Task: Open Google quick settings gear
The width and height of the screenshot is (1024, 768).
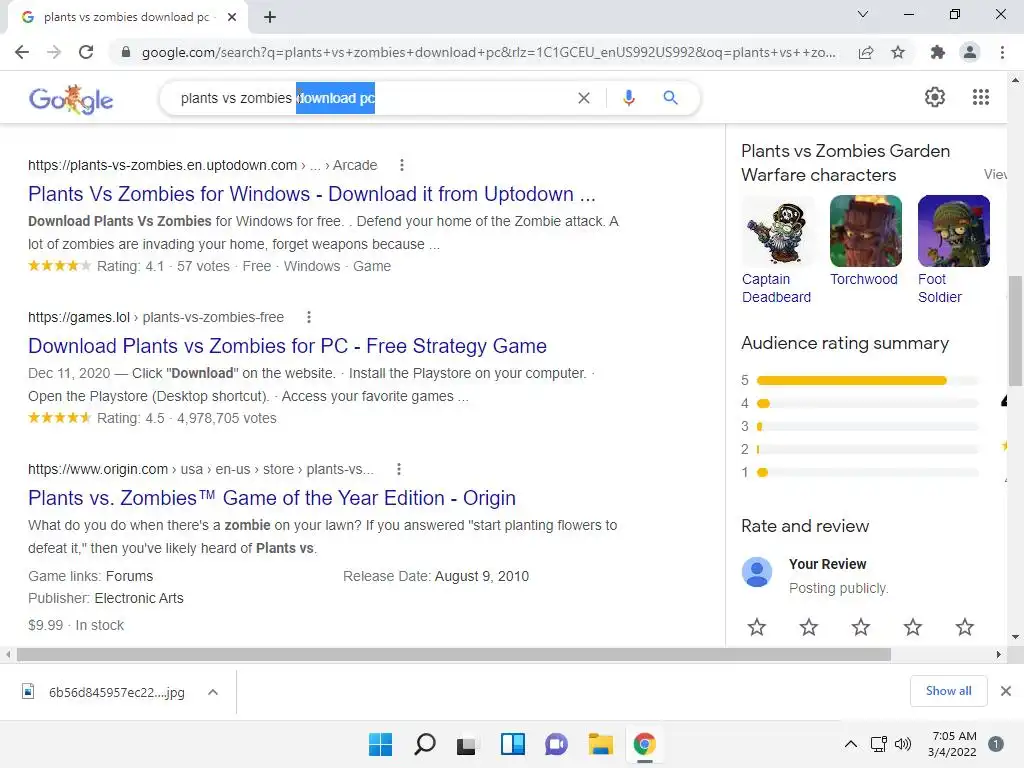Action: pos(935,97)
